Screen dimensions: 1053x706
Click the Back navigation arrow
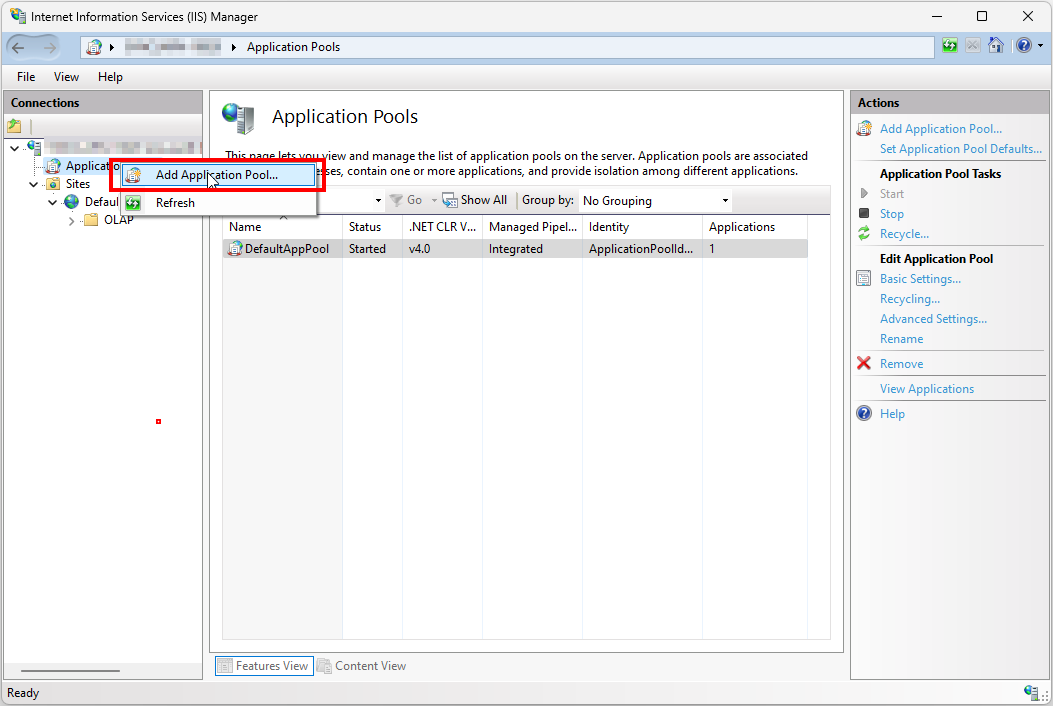click(x=18, y=47)
